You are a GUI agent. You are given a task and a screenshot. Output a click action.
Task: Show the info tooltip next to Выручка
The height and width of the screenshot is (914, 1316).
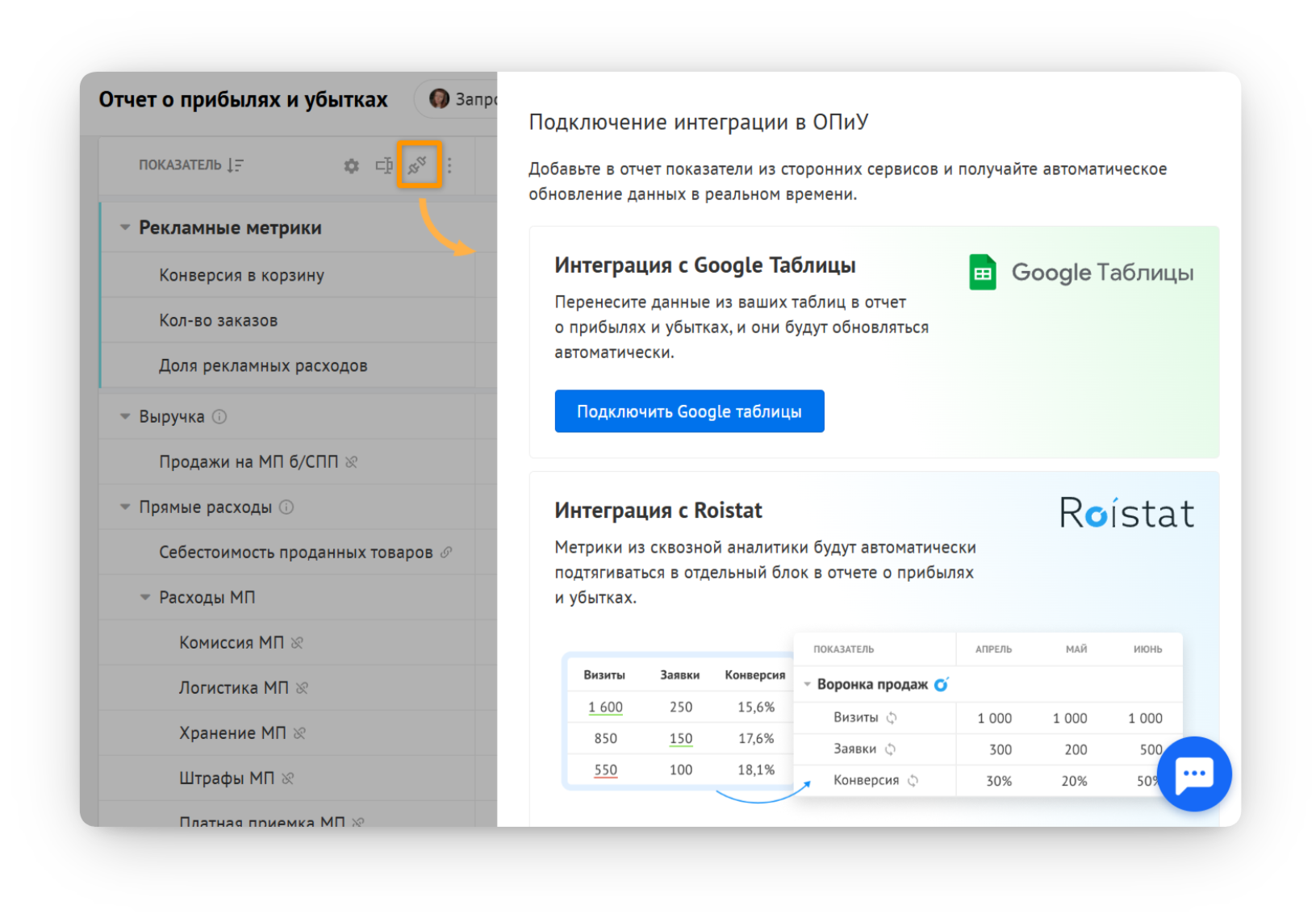[219, 417]
